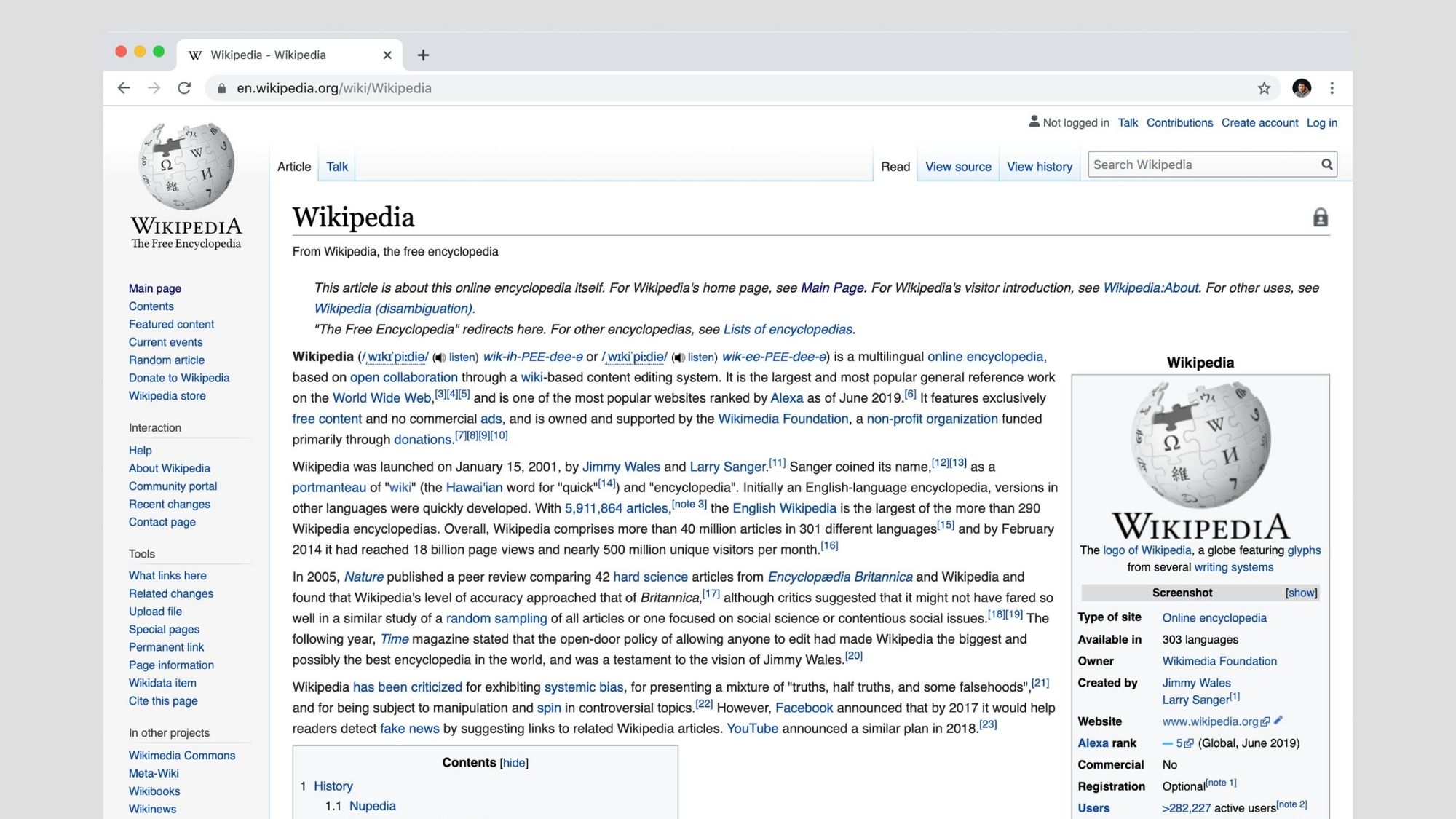Visit a Random article from the sidebar

[166, 360]
